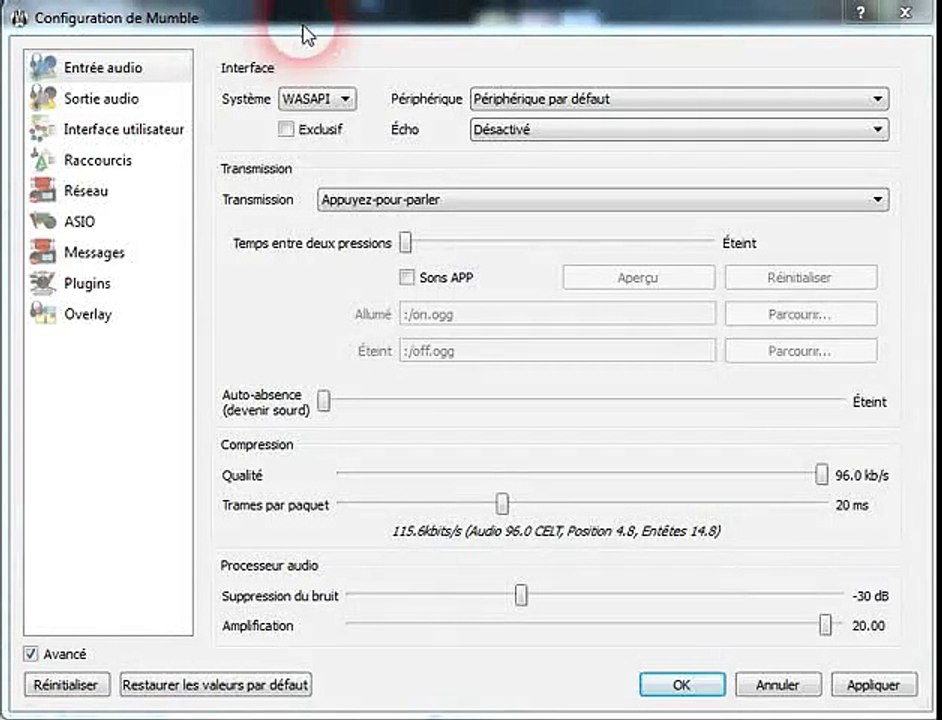Click the Allumé :/on.ogg field
This screenshot has height=720, width=942.
[558, 314]
